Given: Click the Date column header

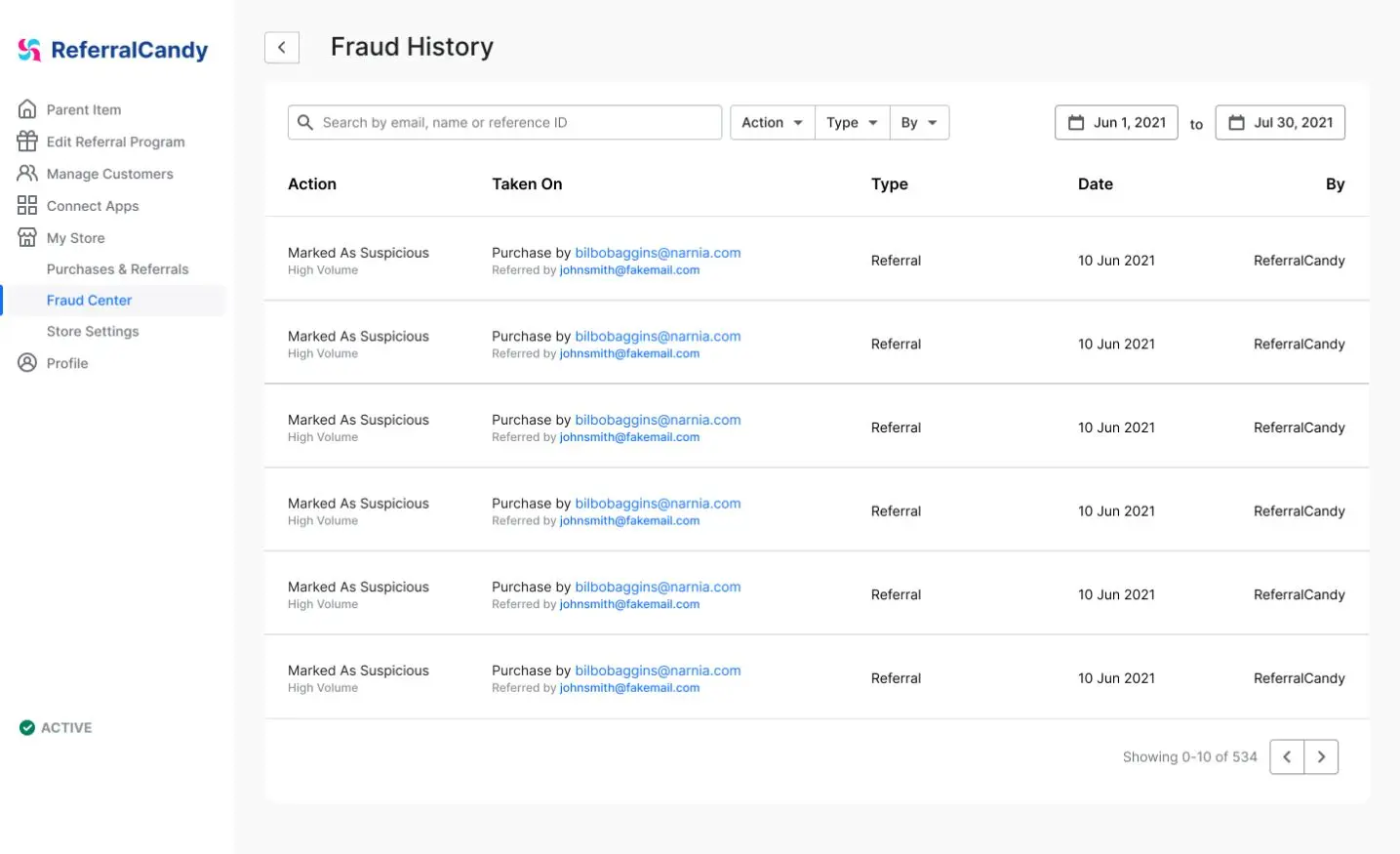Looking at the screenshot, I should click(1096, 184).
